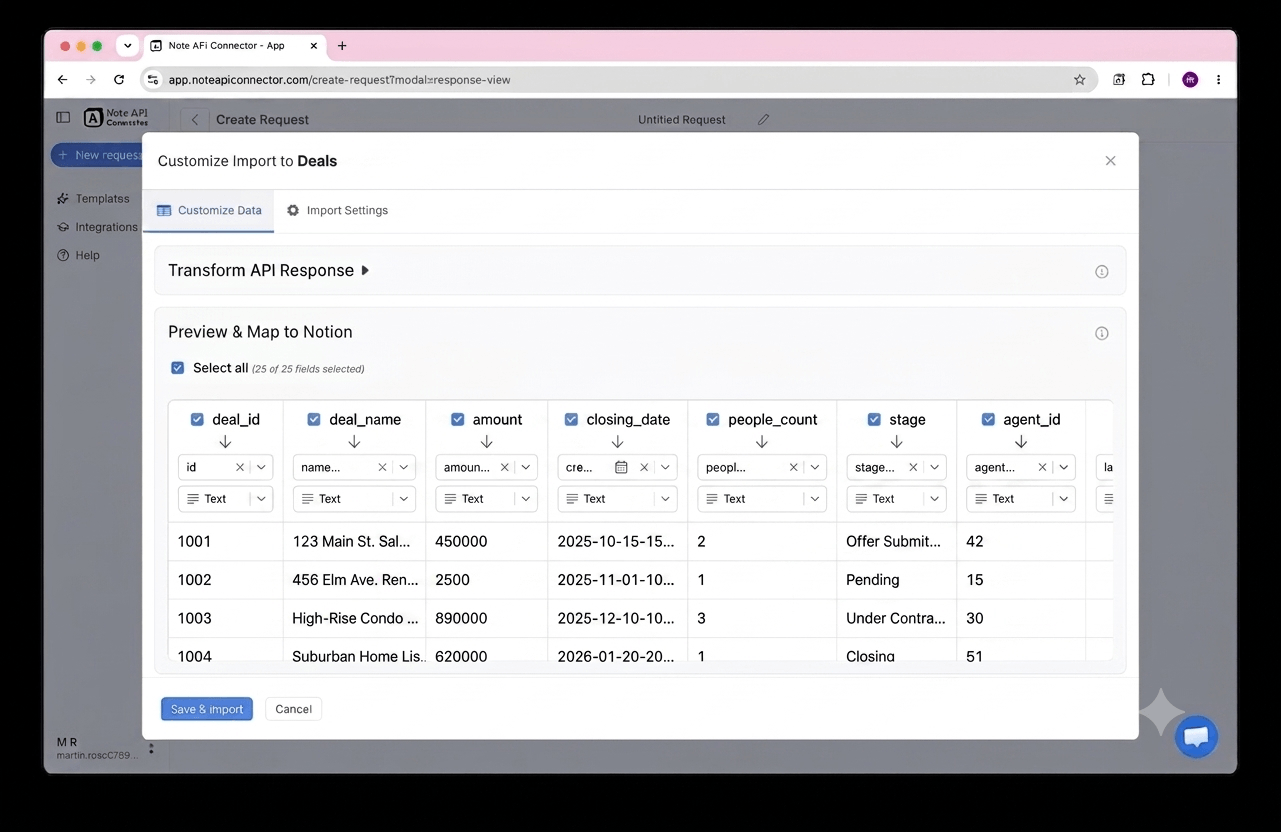
Task: Open the browser extensions puzzle icon
Action: [x=1148, y=80]
